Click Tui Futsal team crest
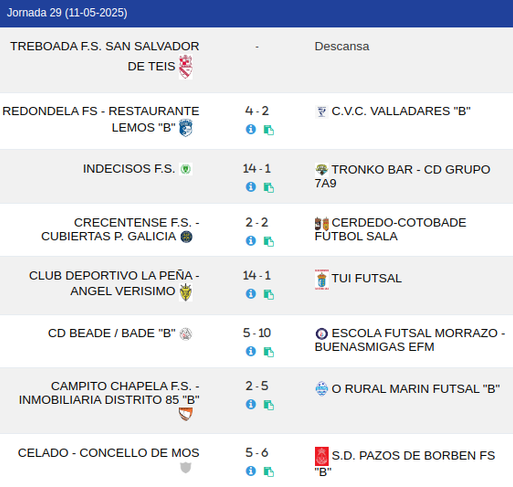This screenshot has width=513, height=487. 322,280
